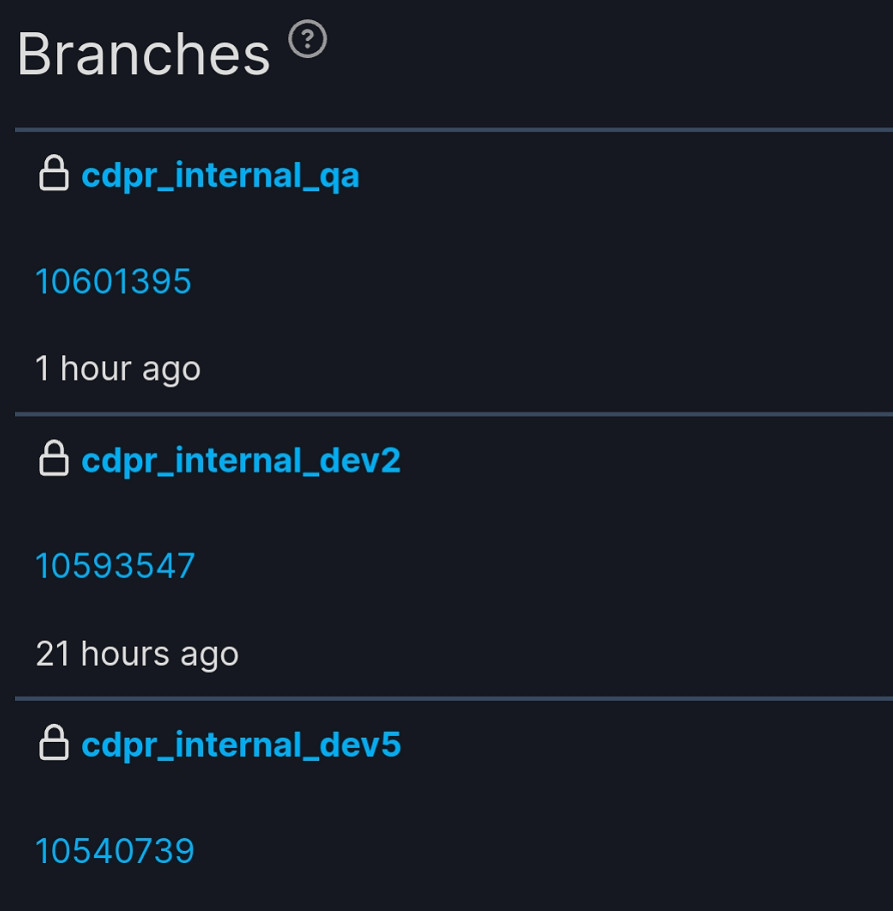893x911 pixels.
Task: Click blank space right of cdpr_internal_dev5 name
Action: 640,745
